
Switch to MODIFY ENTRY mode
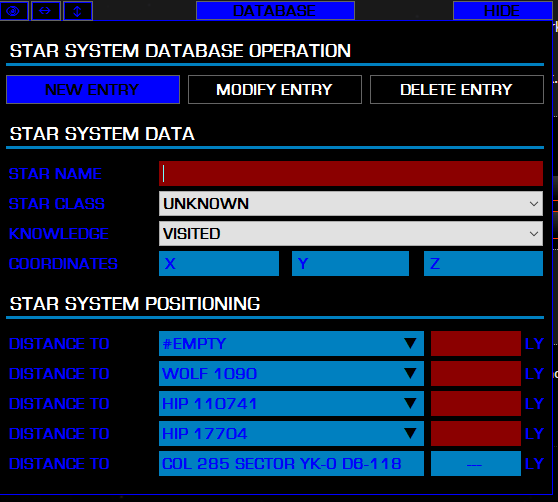pyautogui.click(x=275, y=90)
